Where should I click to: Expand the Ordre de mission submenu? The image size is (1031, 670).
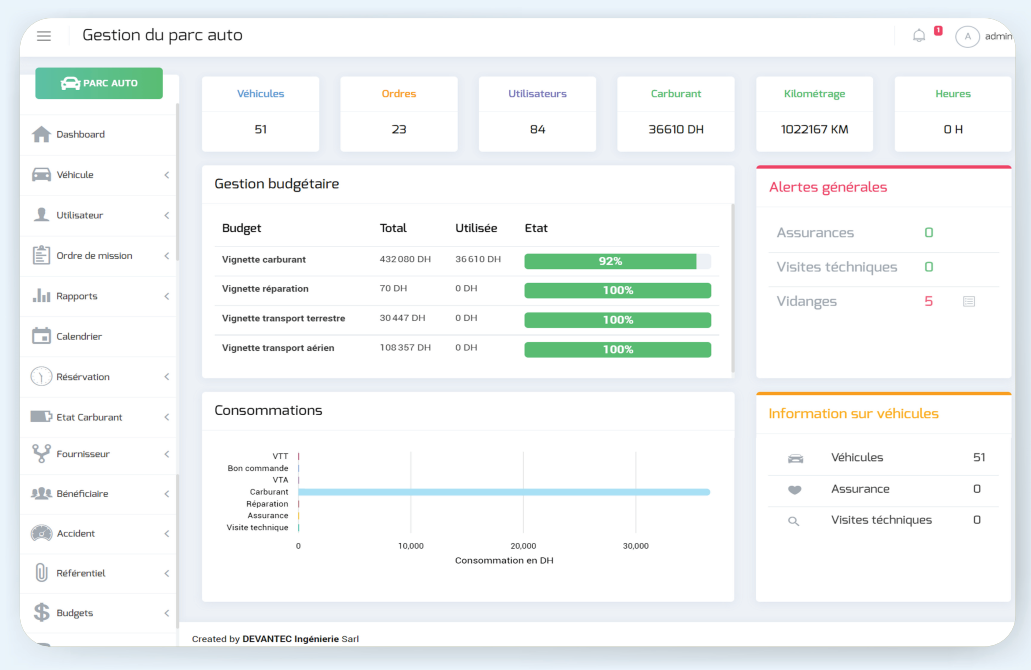coord(166,256)
